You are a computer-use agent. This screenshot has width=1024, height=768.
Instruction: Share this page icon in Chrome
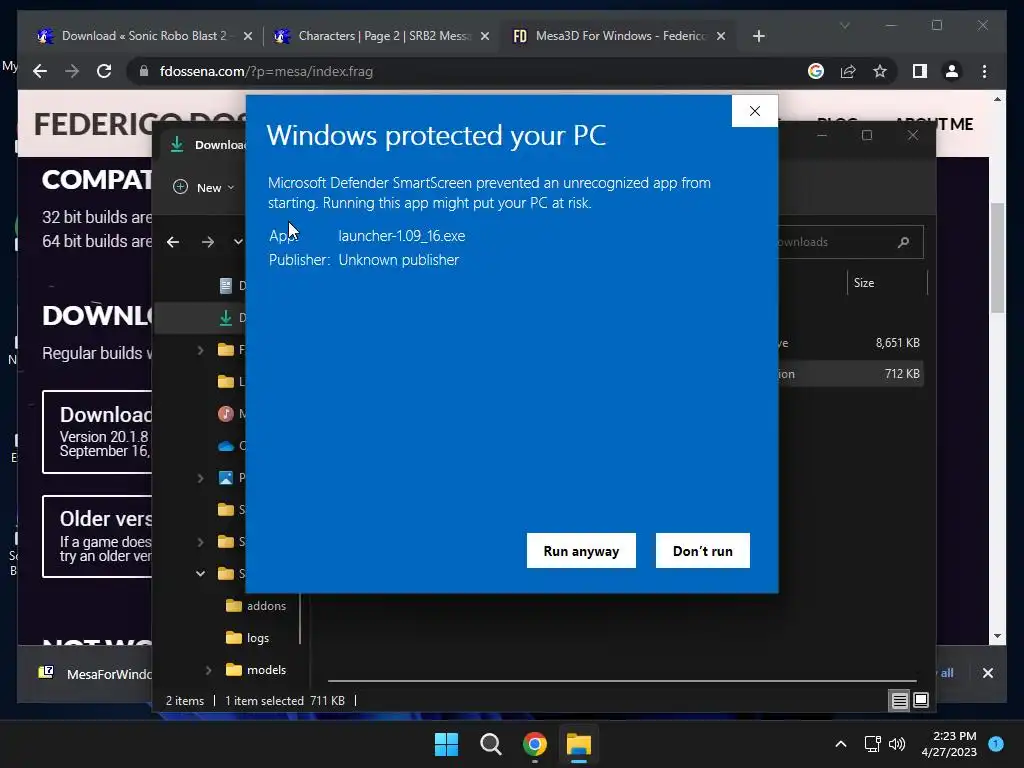848,71
